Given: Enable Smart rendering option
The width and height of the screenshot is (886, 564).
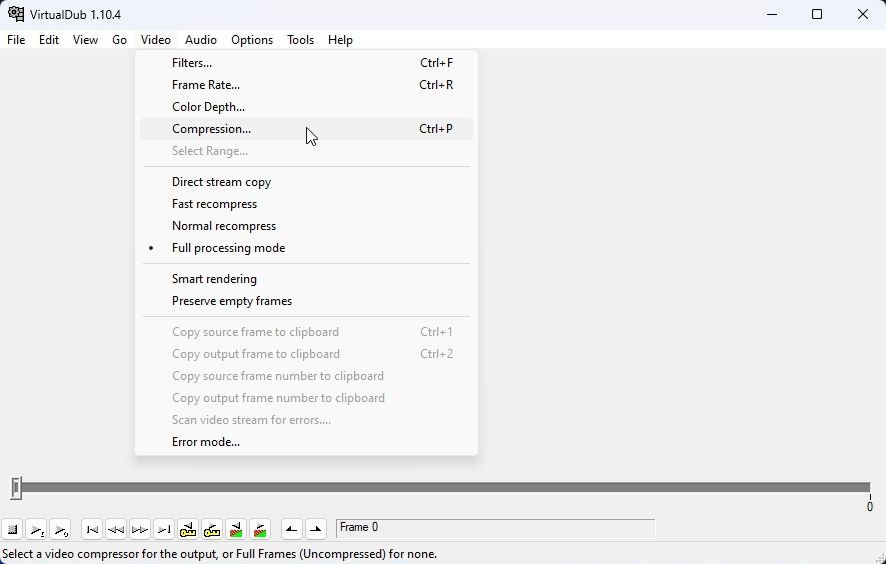Looking at the screenshot, I should [x=214, y=279].
